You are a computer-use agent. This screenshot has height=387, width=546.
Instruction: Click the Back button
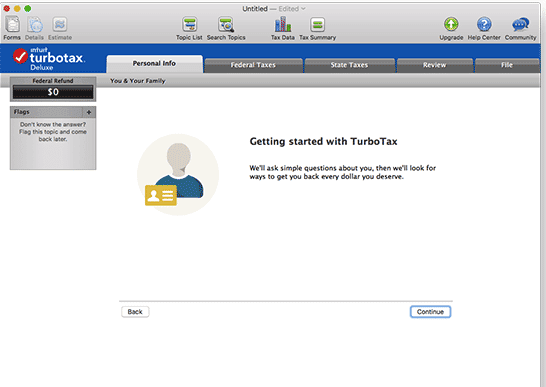click(x=135, y=312)
